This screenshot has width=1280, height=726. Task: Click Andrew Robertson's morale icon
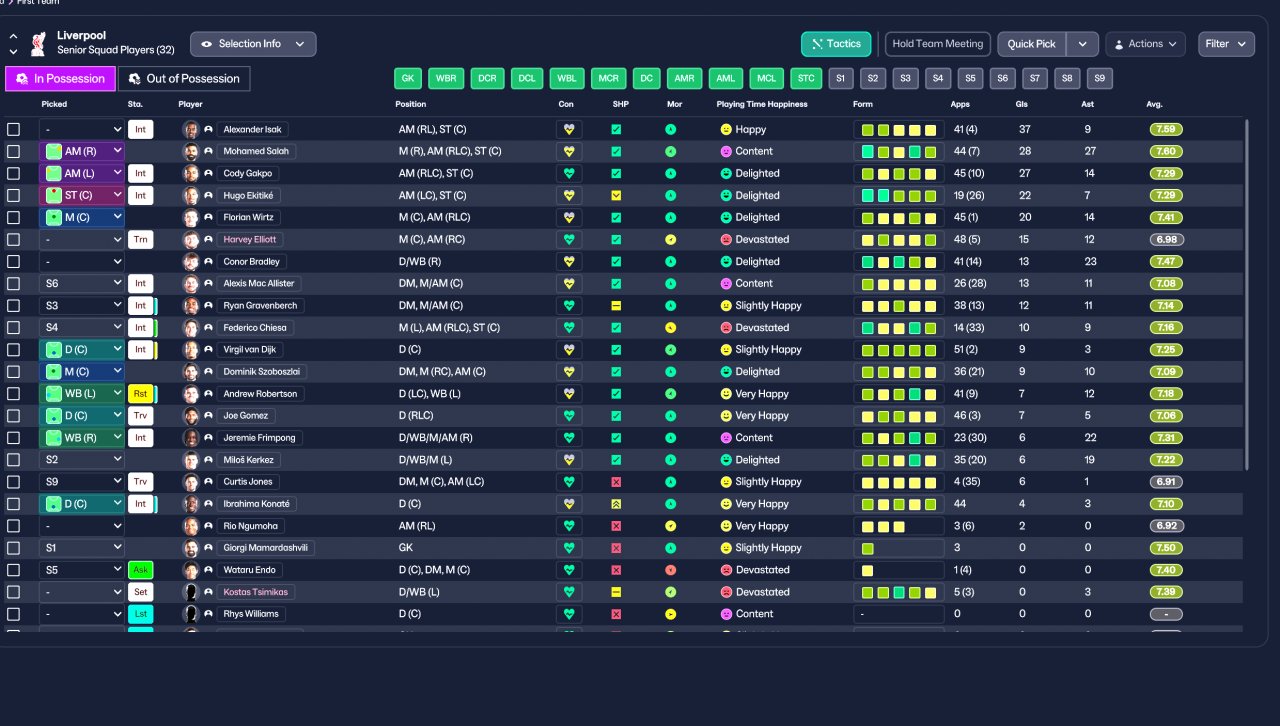pyautogui.click(x=670, y=393)
